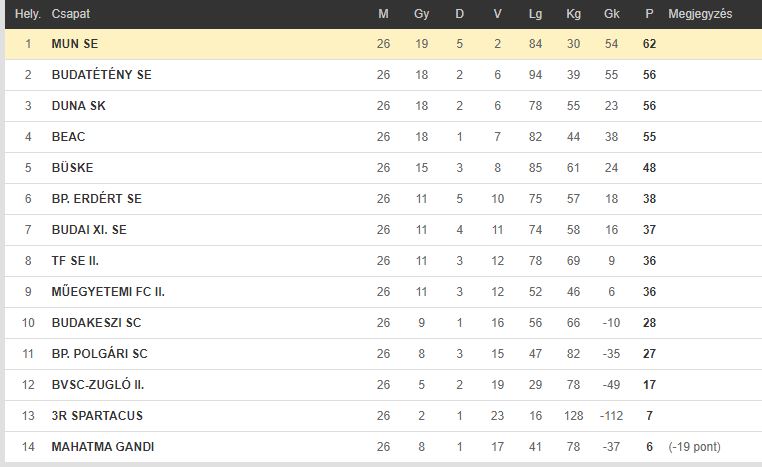The height and width of the screenshot is (467, 762).
Task: Select the Csapat column header
Action: coord(70,14)
